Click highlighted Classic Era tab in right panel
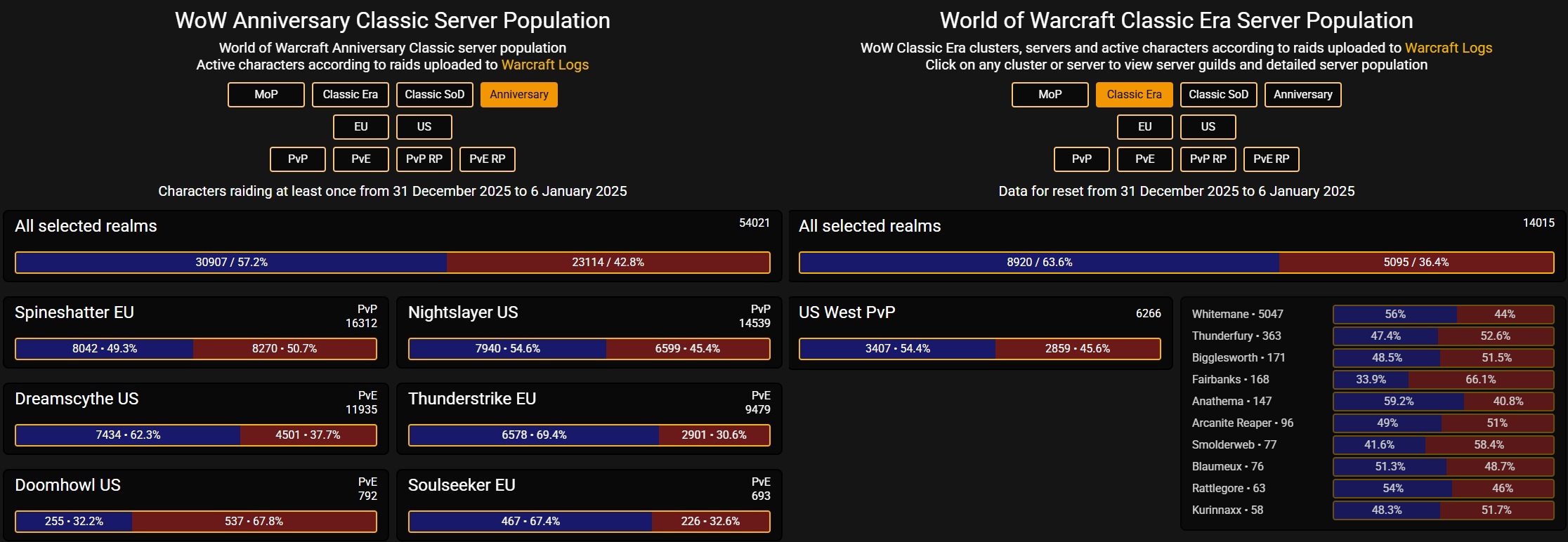The height and width of the screenshot is (542, 1568). [1135, 95]
